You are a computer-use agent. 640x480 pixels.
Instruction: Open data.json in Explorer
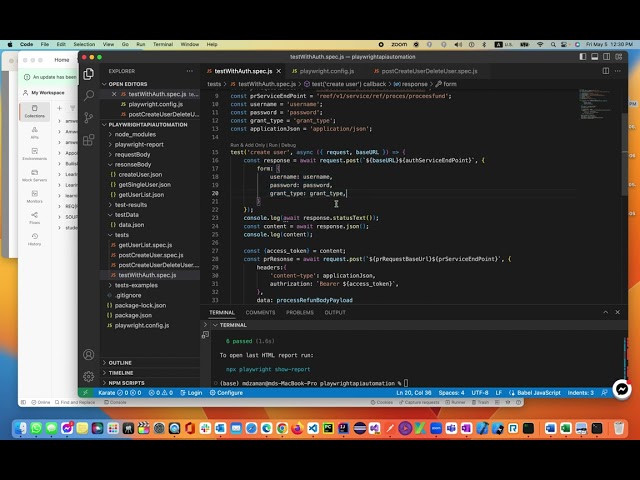pos(131,225)
